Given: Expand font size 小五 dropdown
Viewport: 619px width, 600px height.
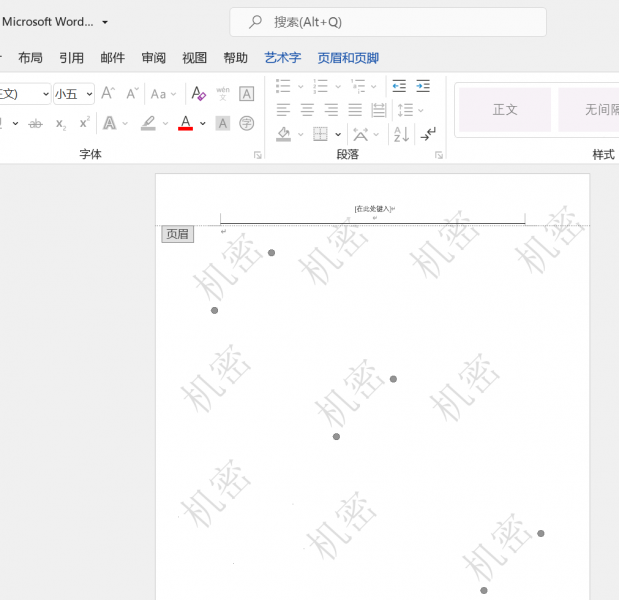Looking at the screenshot, I should click(90, 94).
